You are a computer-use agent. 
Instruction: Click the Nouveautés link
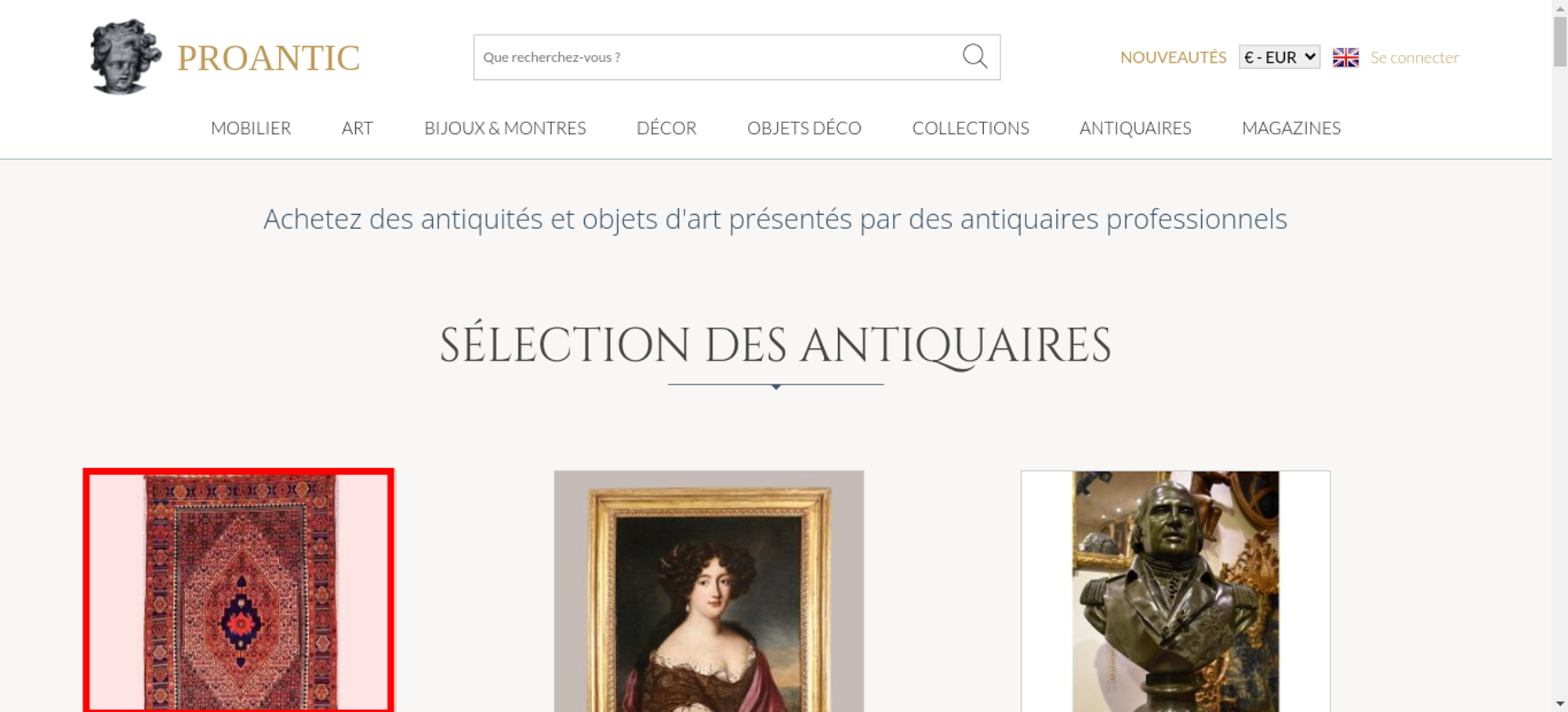click(1173, 57)
